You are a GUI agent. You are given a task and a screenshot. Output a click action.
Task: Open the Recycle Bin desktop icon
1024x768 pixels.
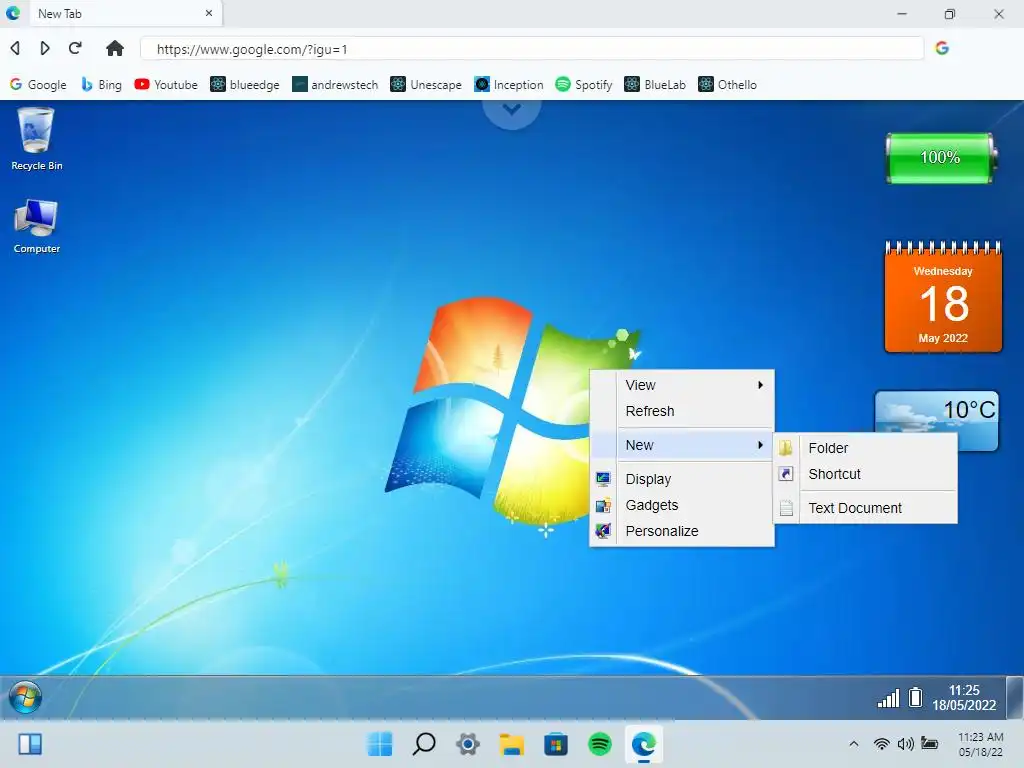click(37, 139)
